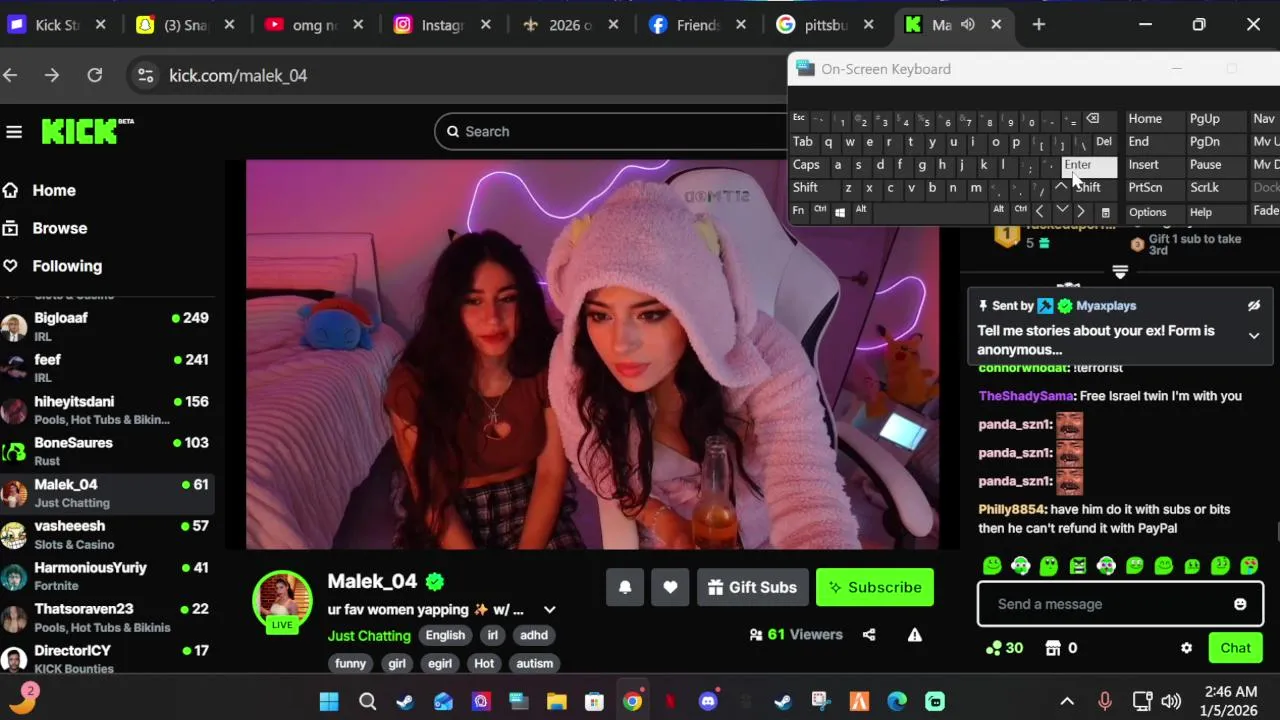Open the chat shop icon showing 0
1280x720 pixels.
click(x=1061, y=648)
